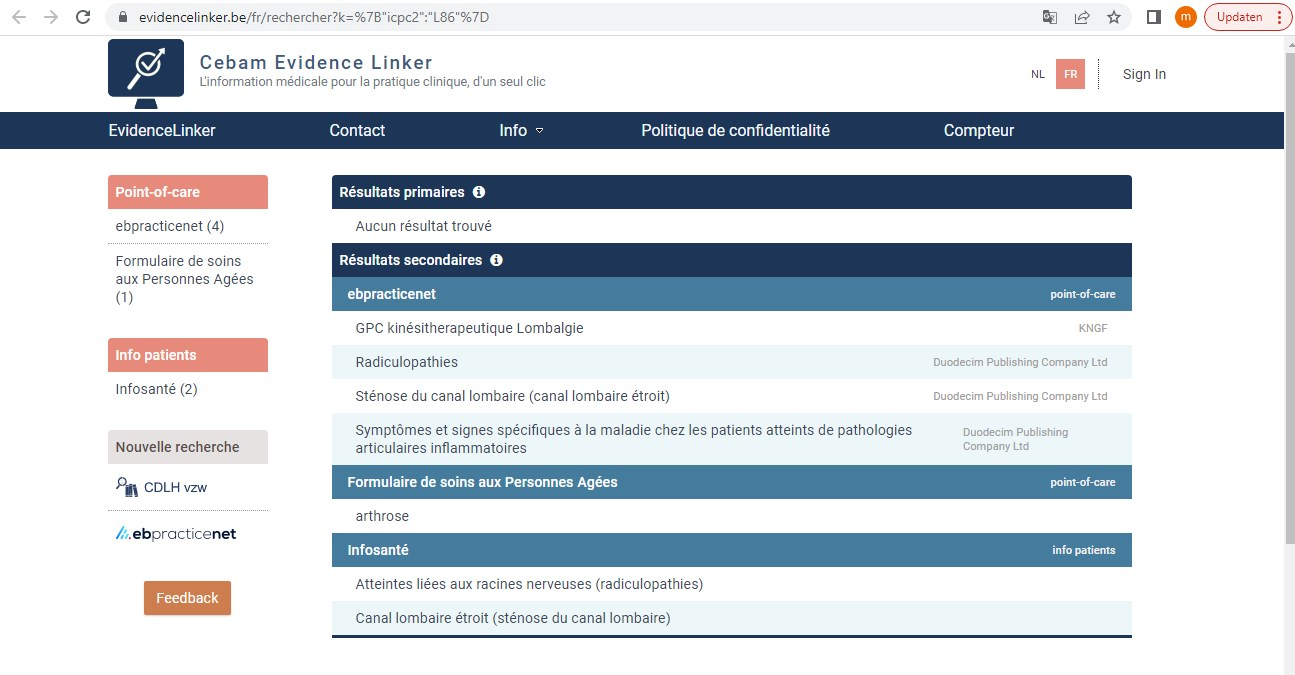Viewport: 1295px width, 675px height.
Task: Click the info icon beside Résultats primaires
Action: (479, 192)
